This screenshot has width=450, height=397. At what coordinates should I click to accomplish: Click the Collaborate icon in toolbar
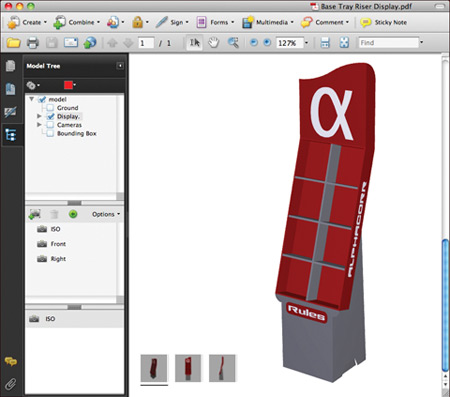(x=115, y=22)
